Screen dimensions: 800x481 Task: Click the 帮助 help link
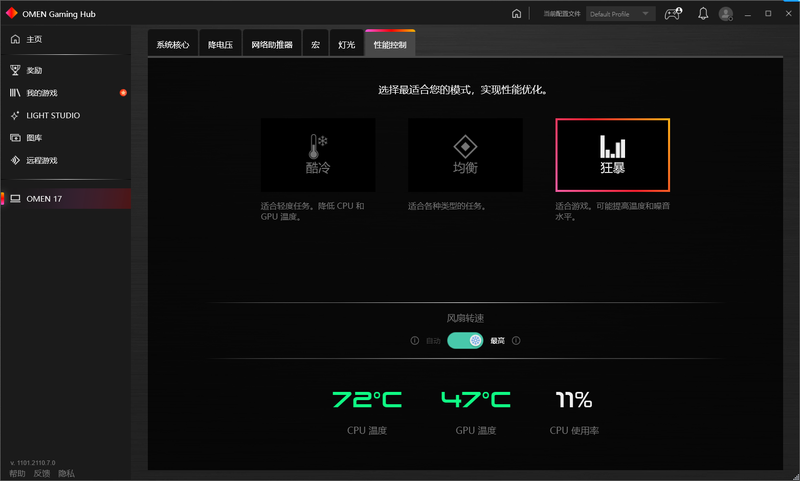point(17,473)
